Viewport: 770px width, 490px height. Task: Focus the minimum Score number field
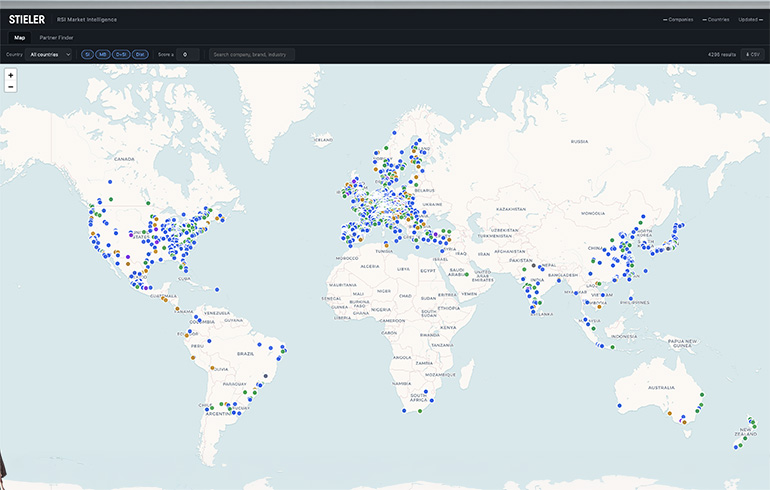coord(188,54)
